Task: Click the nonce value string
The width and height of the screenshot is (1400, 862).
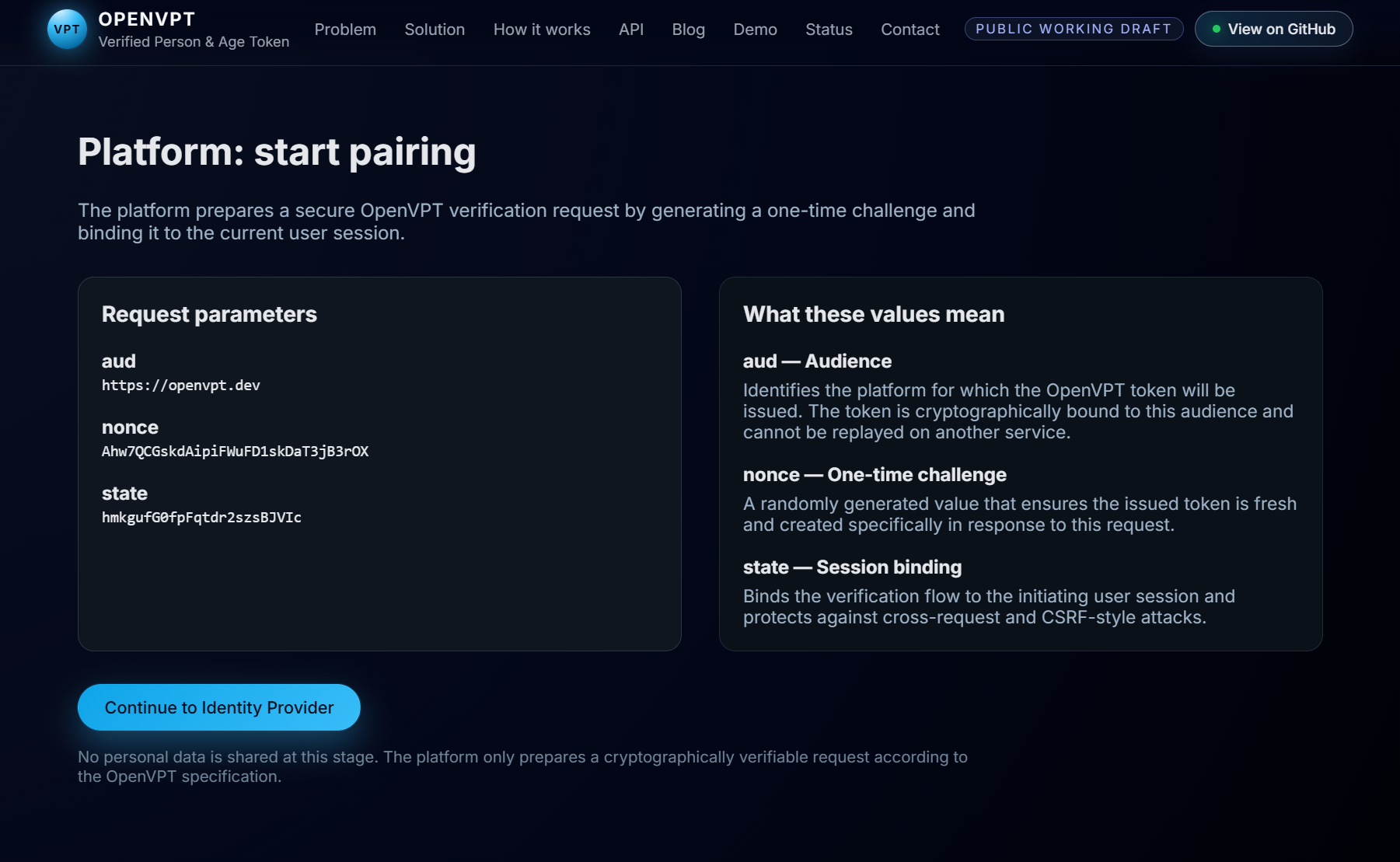Action: pyautogui.click(x=235, y=452)
